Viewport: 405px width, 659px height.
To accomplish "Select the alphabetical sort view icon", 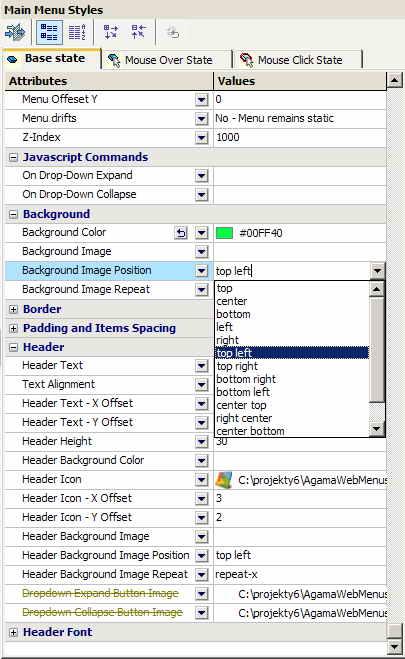I will 77,32.
